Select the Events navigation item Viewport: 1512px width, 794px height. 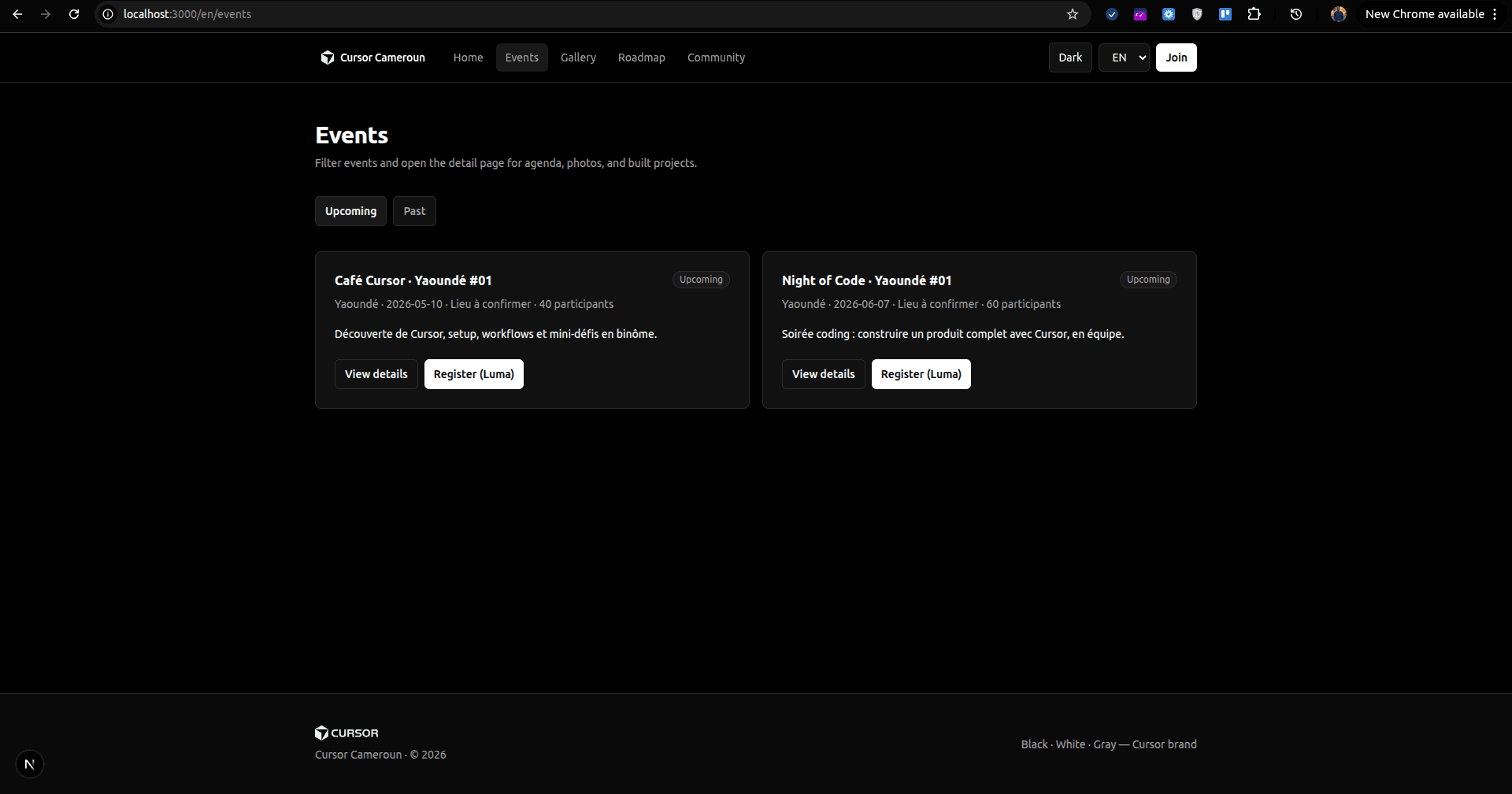tap(522, 58)
